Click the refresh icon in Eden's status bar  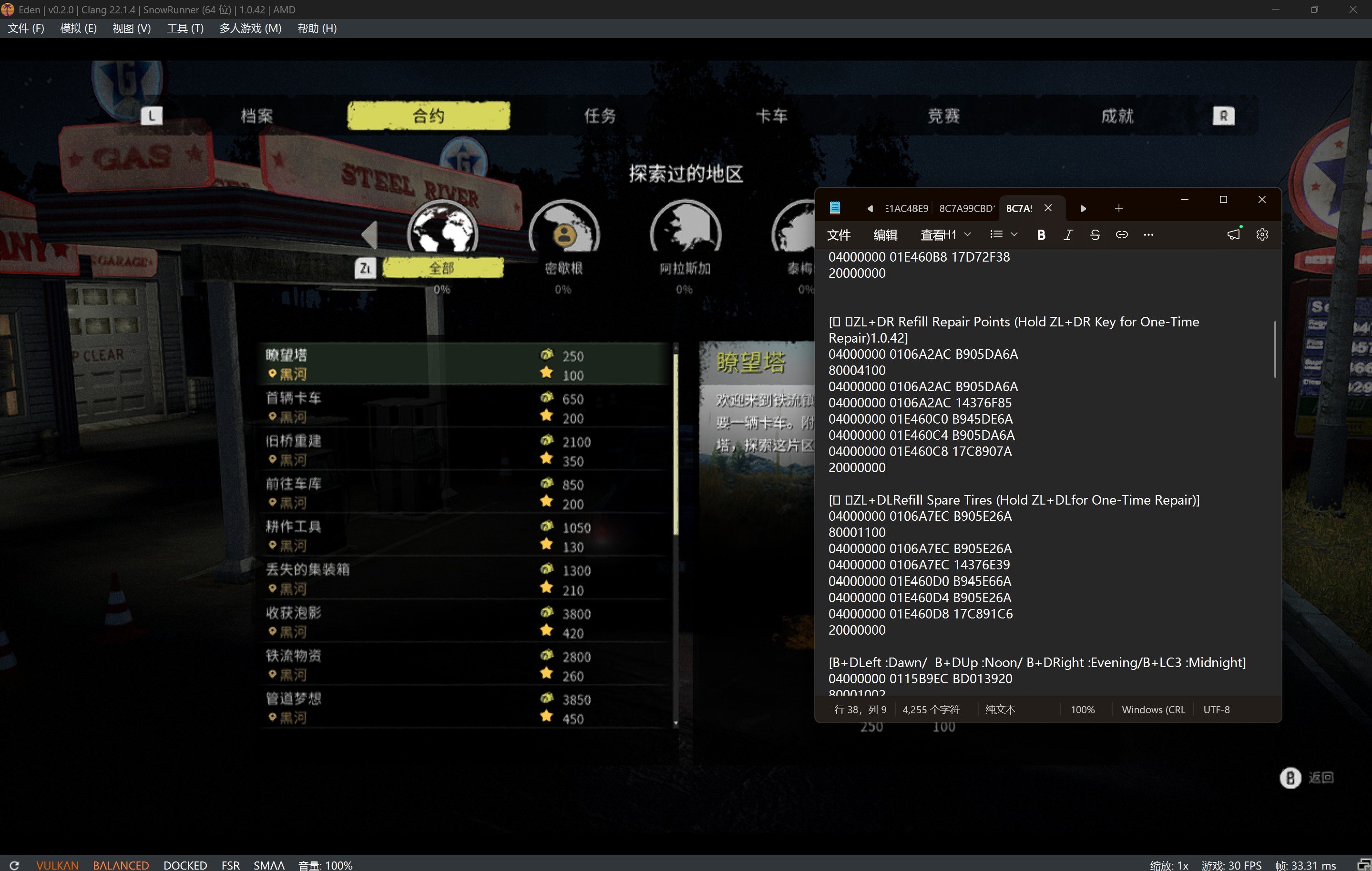[14, 865]
